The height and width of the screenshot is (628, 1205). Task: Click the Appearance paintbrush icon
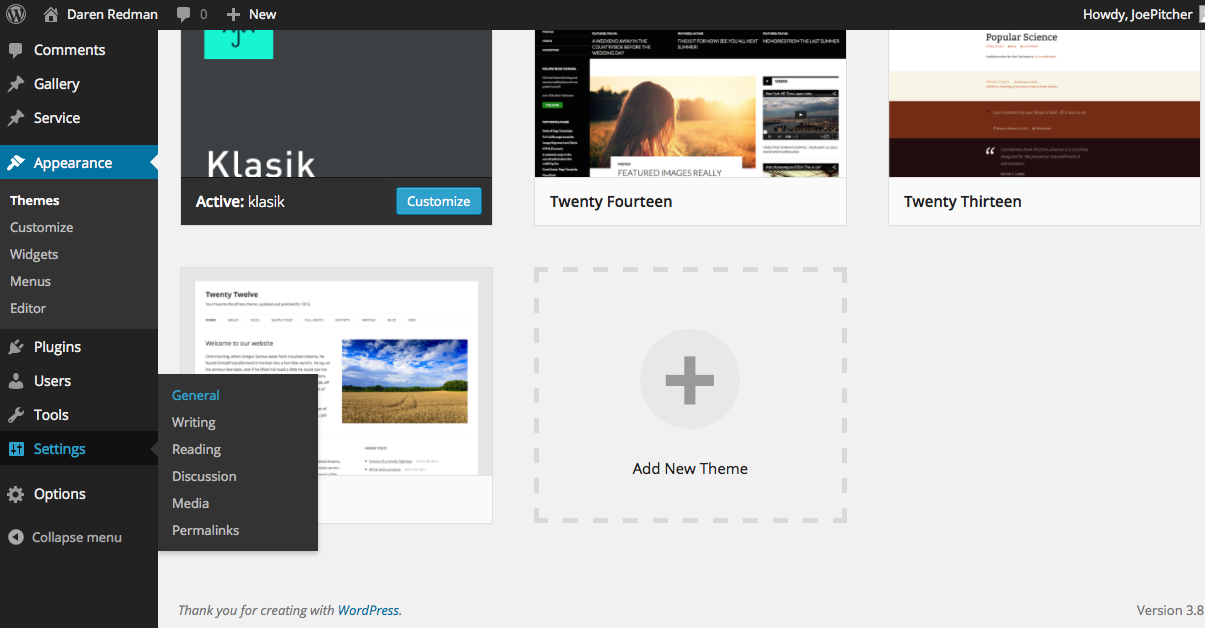(x=16, y=163)
